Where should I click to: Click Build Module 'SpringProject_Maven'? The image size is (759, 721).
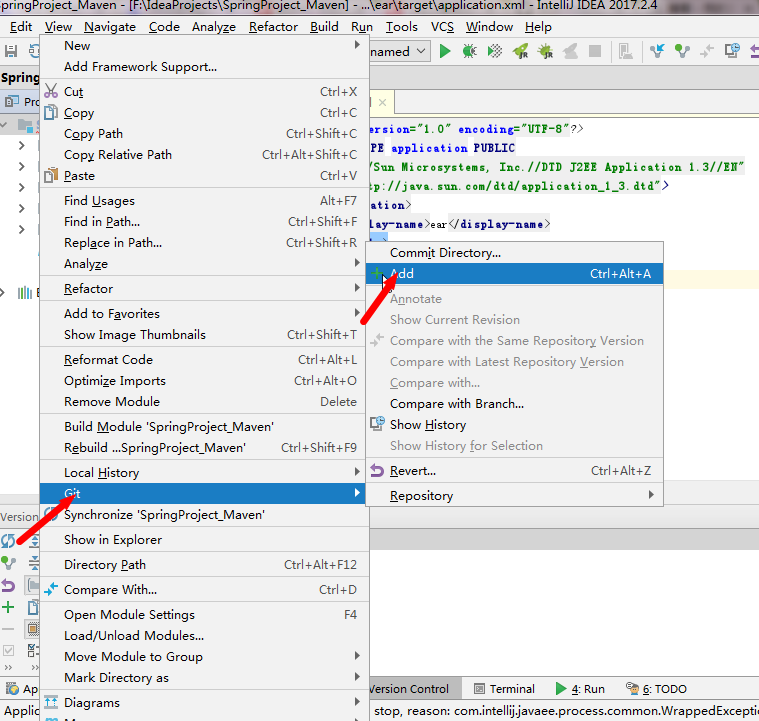[202, 427]
